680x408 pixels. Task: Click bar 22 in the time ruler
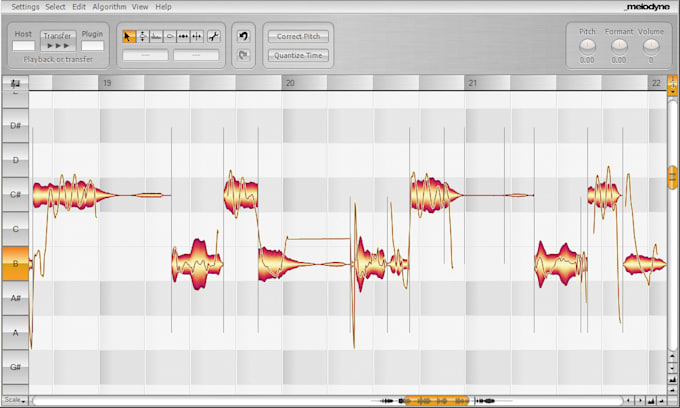click(656, 83)
